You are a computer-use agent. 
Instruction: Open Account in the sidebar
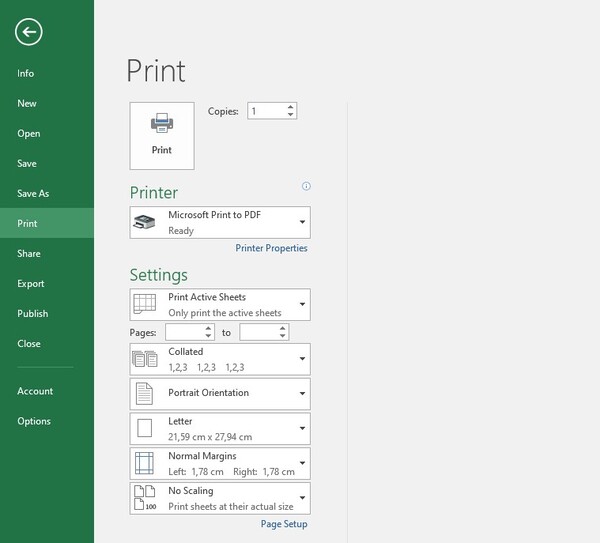pyautogui.click(x=47, y=391)
